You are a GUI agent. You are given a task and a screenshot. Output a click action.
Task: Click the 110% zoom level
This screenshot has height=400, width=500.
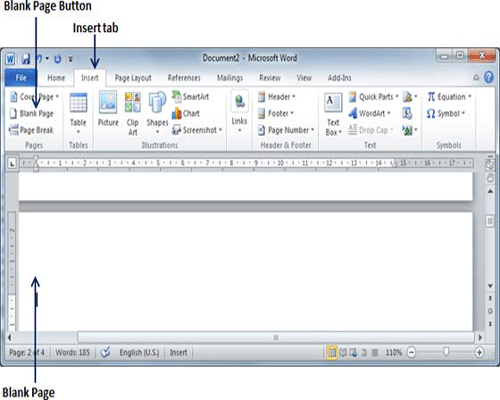pyautogui.click(x=394, y=352)
